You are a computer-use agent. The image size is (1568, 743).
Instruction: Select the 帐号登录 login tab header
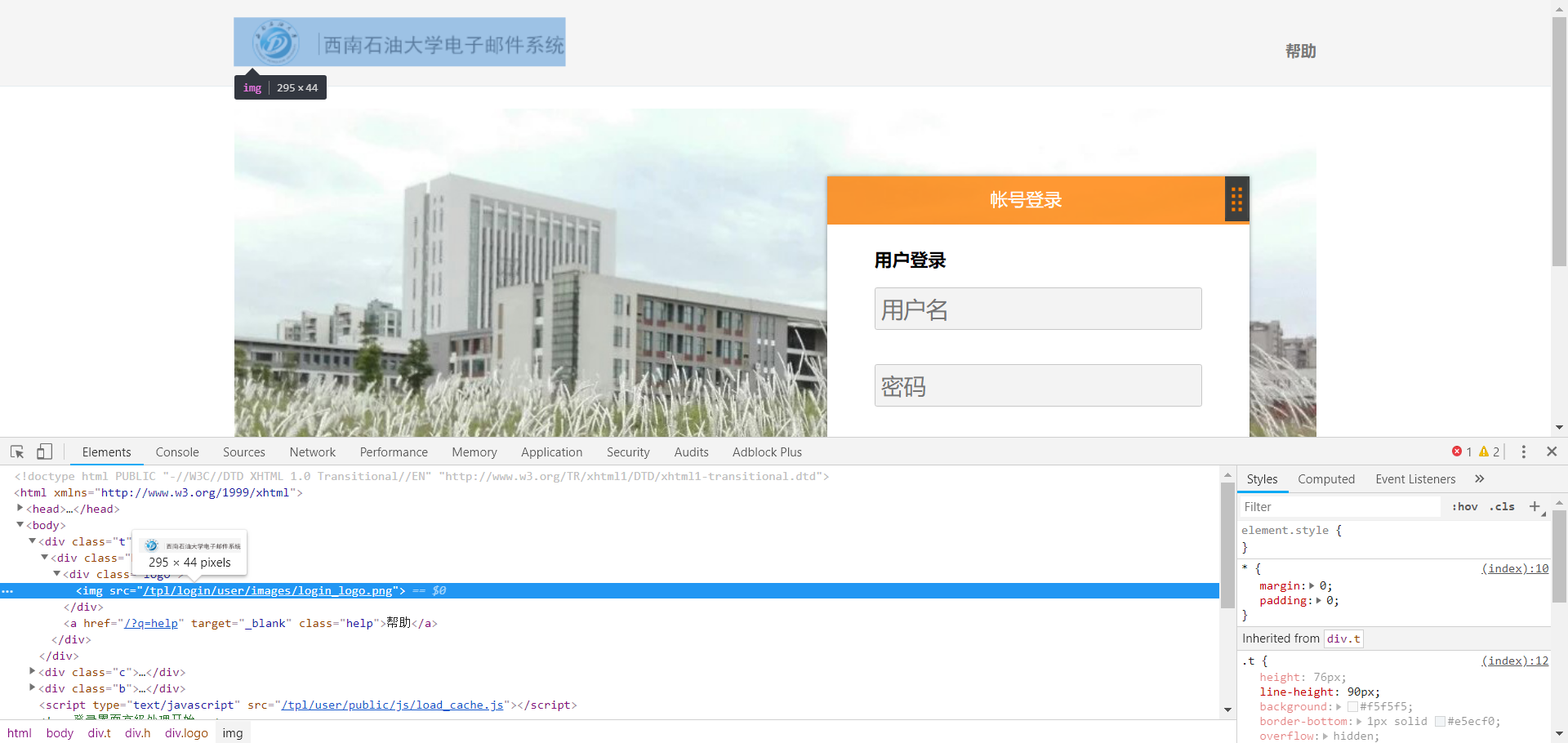[x=1026, y=200]
